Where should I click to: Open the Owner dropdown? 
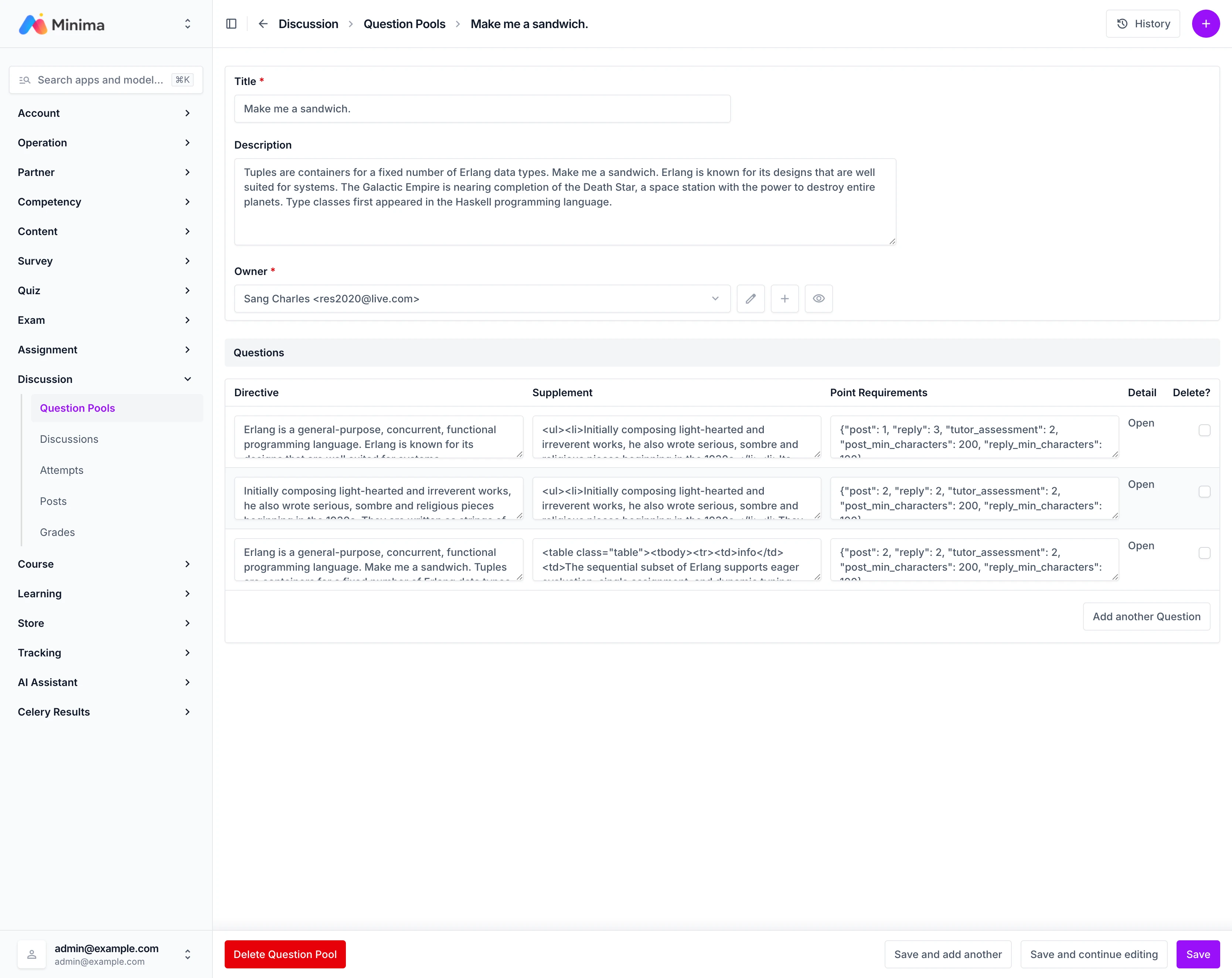pyautogui.click(x=482, y=298)
